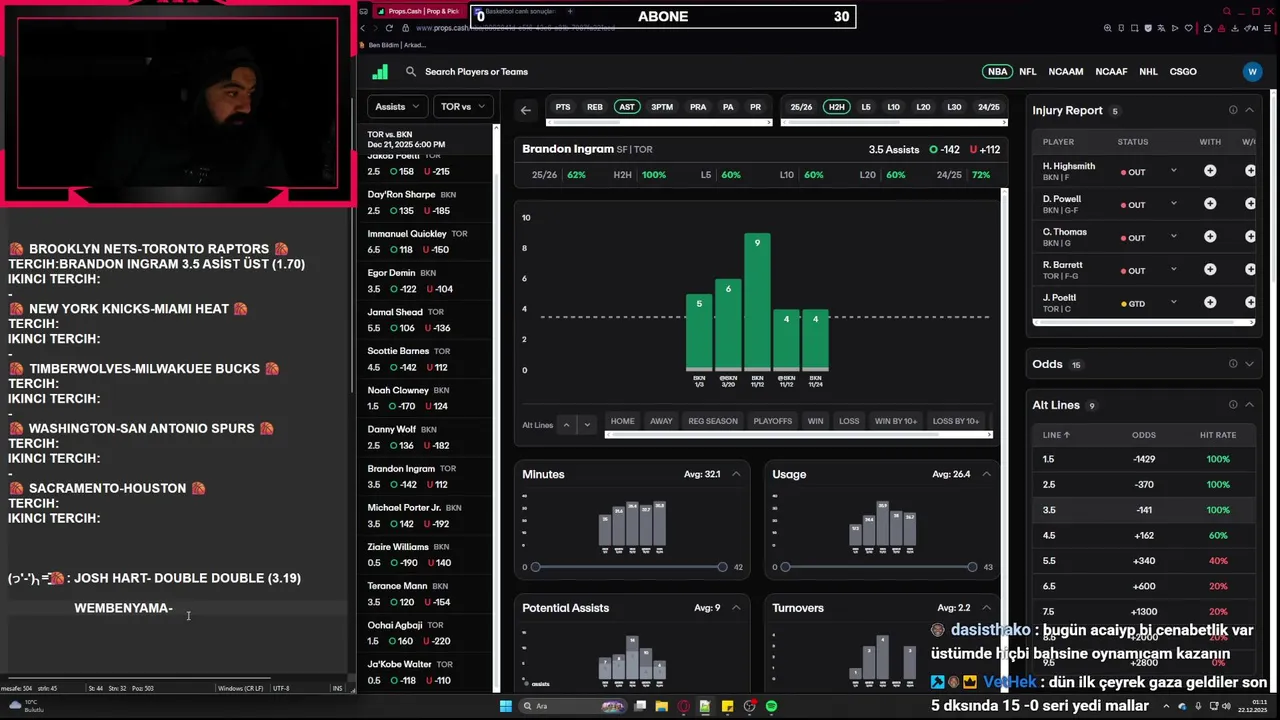Open Spotify from the taskbar
This screenshot has width=1280, height=720.
click(x=771, y=706)
